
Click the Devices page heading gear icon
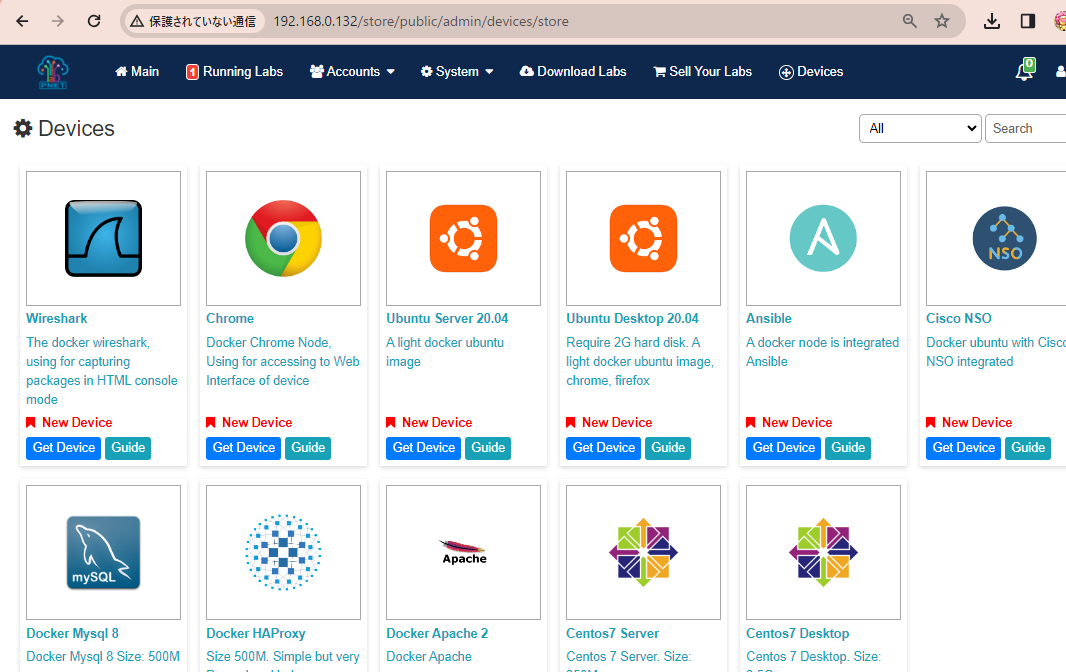coord(23,129)
